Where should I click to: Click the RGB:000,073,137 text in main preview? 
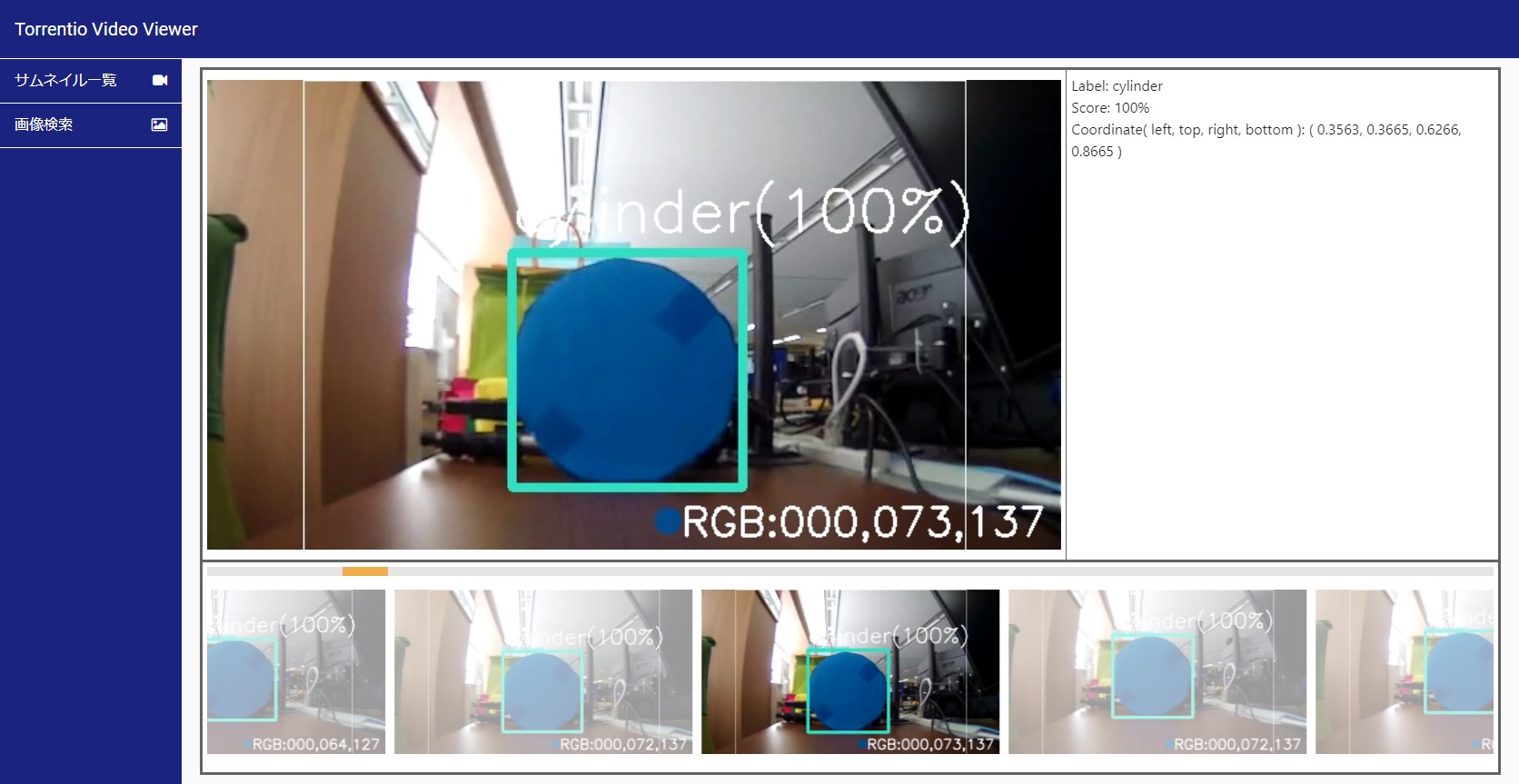(x=863, y=521)
